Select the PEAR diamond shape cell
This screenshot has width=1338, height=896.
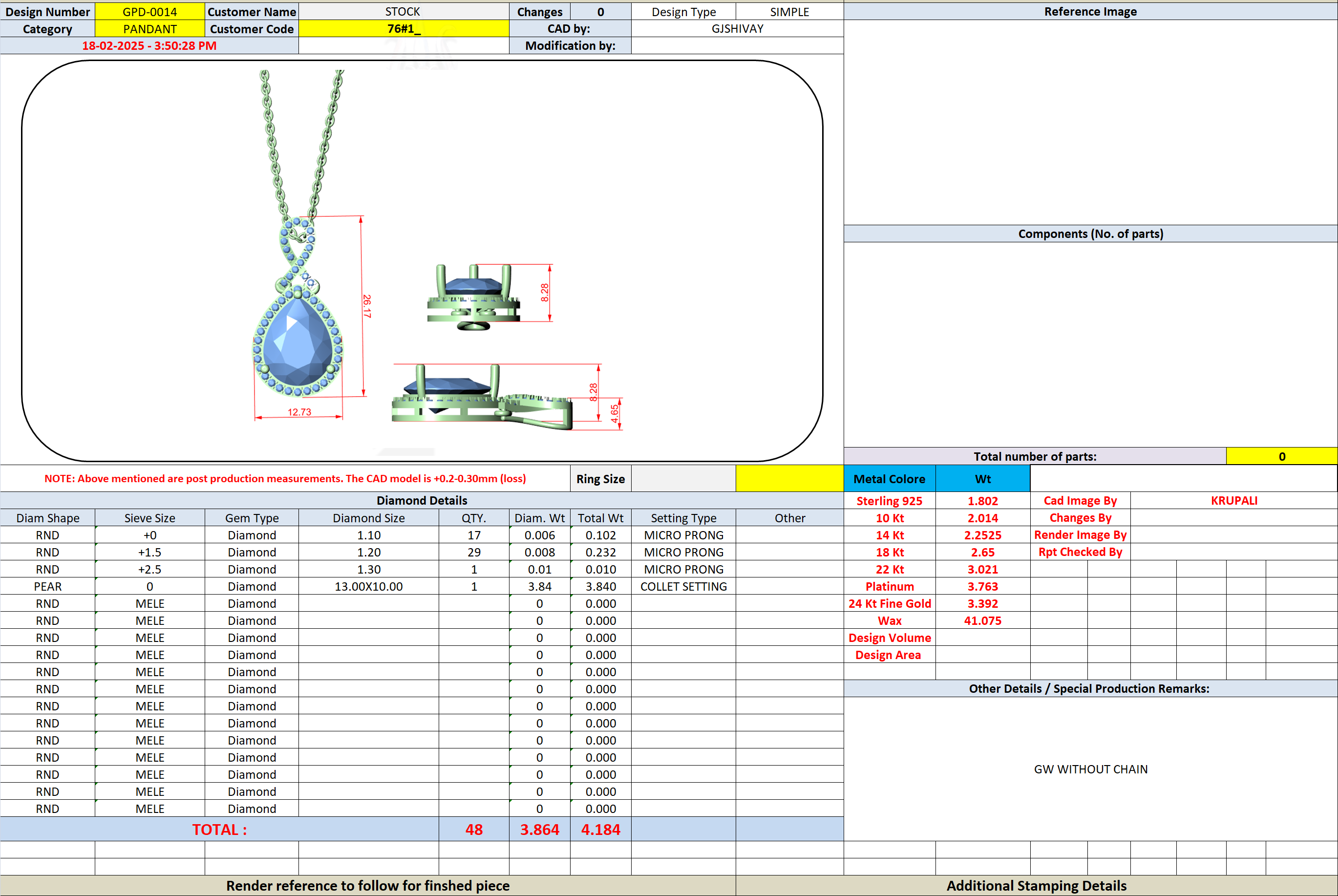click(x=47, y=586)
